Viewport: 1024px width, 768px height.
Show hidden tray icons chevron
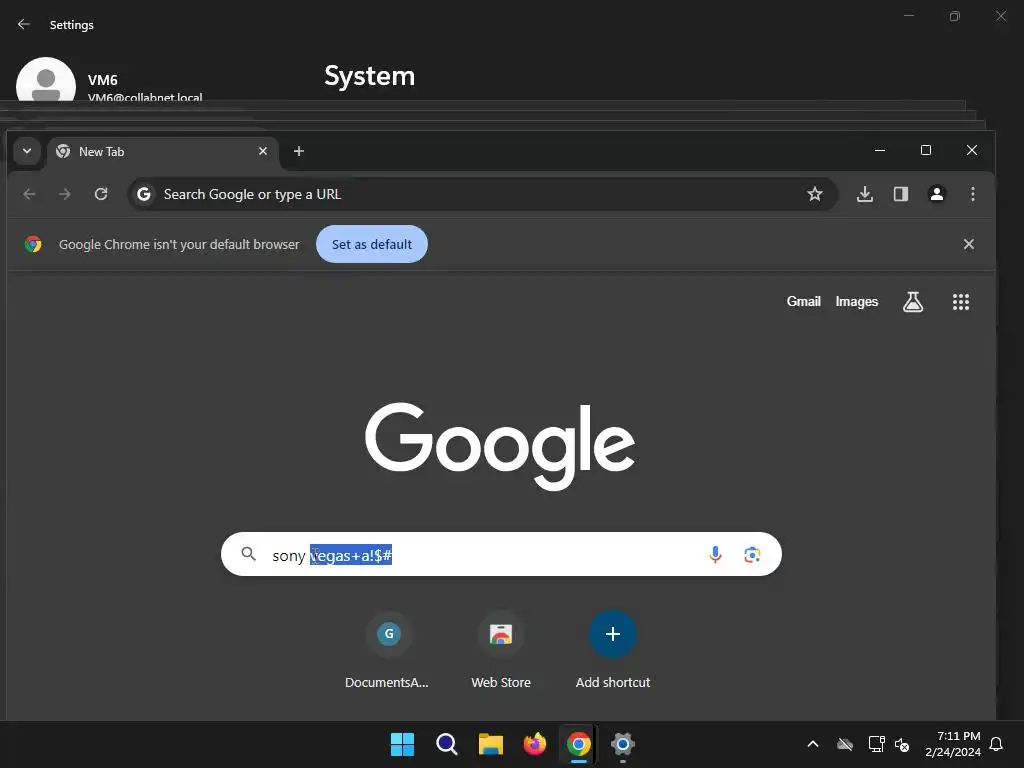tap(812, 744)
